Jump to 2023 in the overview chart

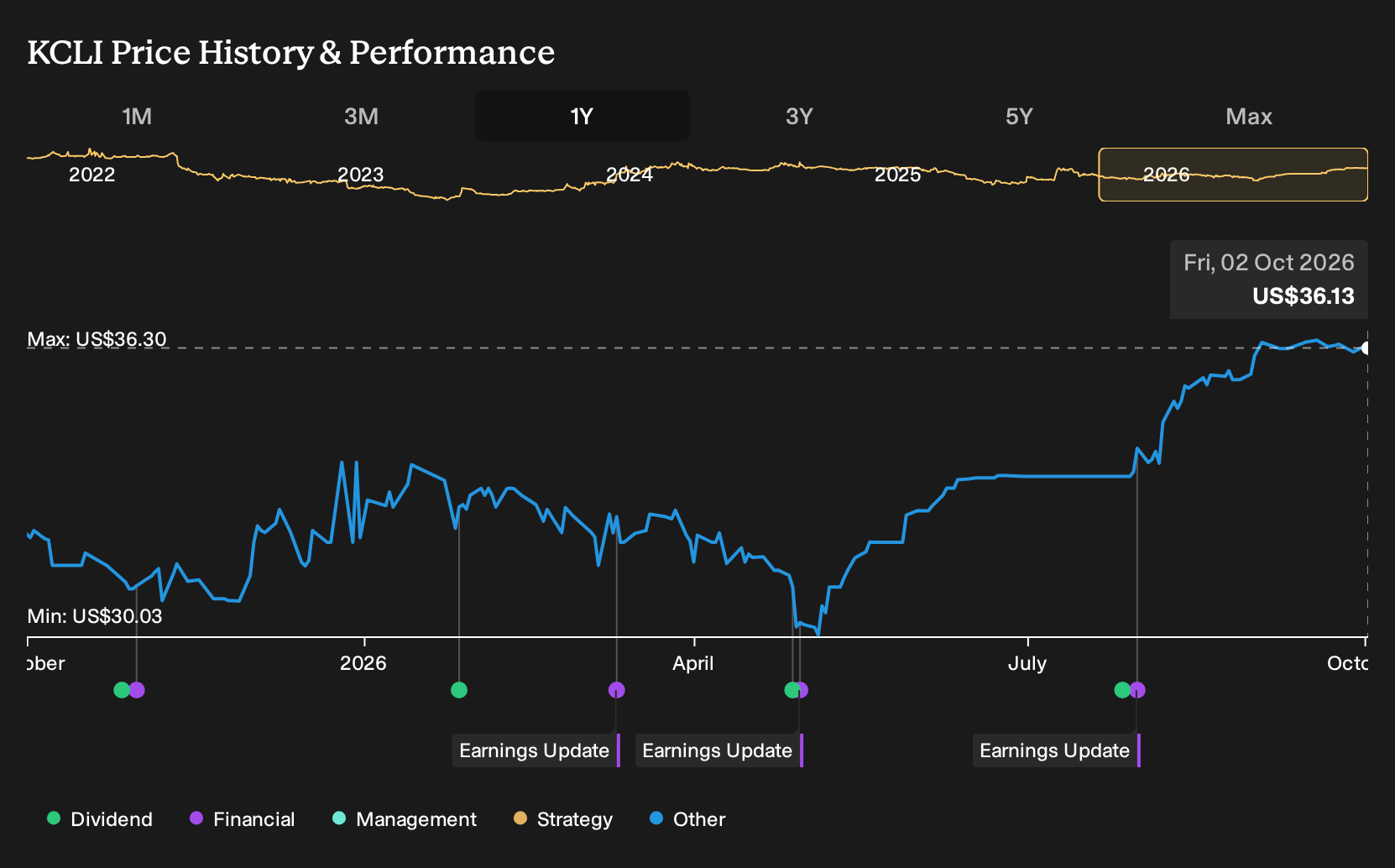tap(360, 175)
